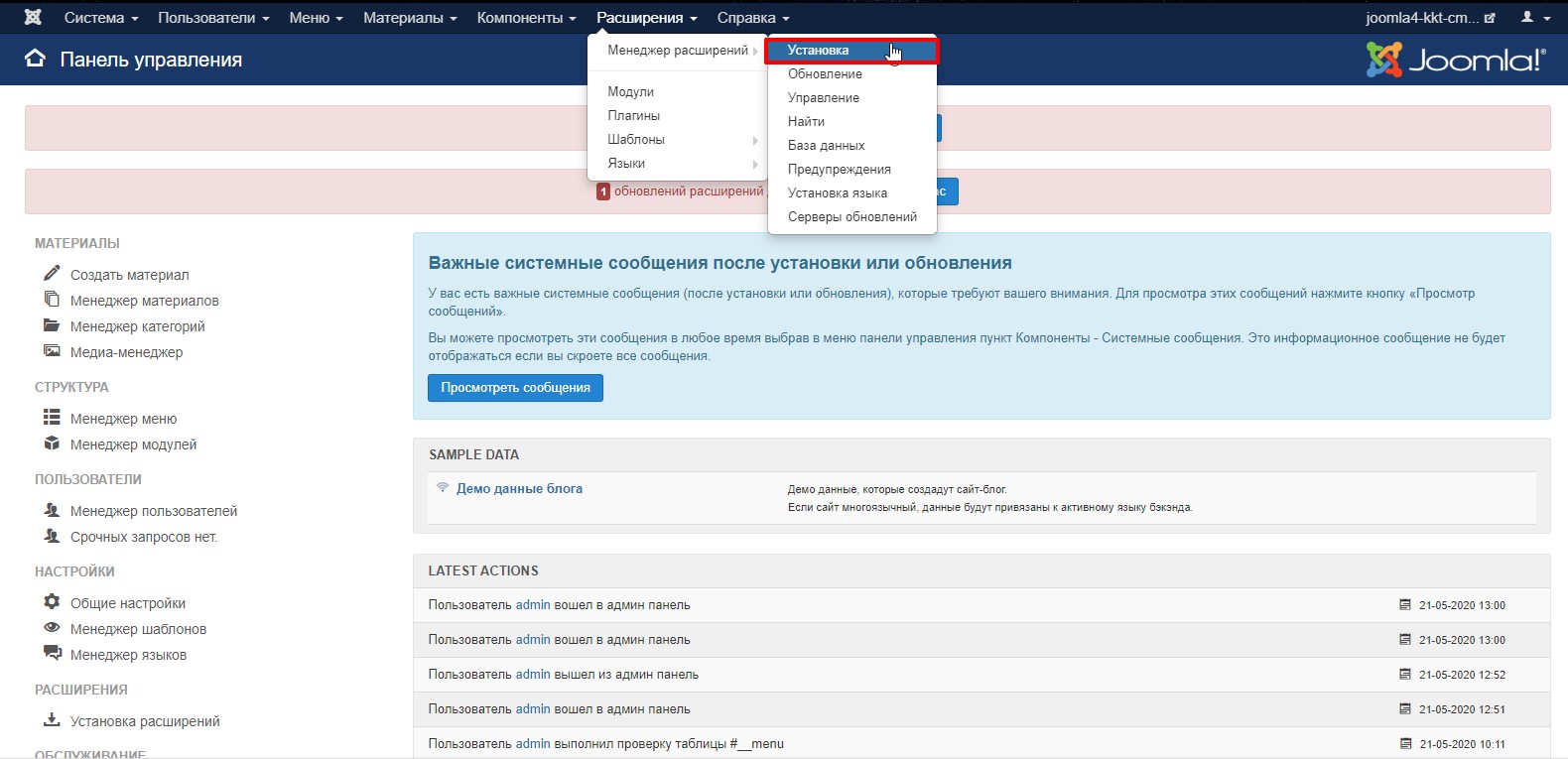Click admin link in вышел из админ панель row
This screenshot has height=759, width=1568.
coord(533,675)
